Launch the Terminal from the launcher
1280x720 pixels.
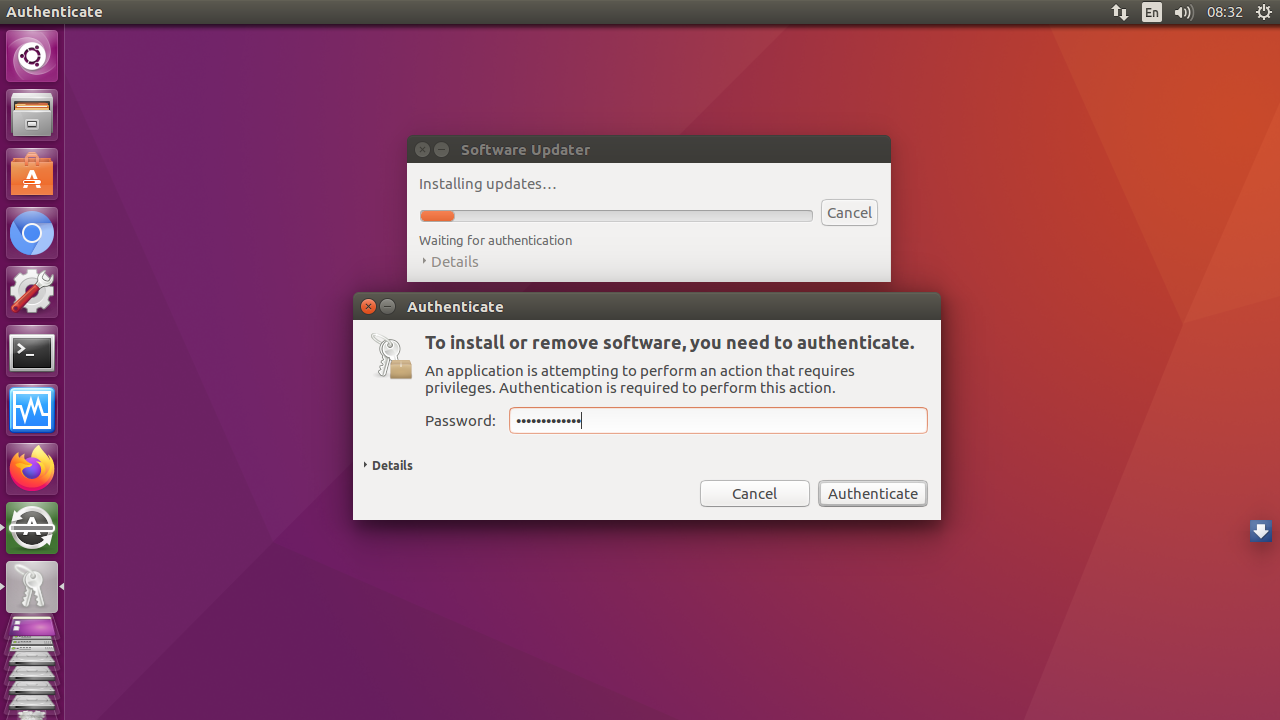(32, 351)
